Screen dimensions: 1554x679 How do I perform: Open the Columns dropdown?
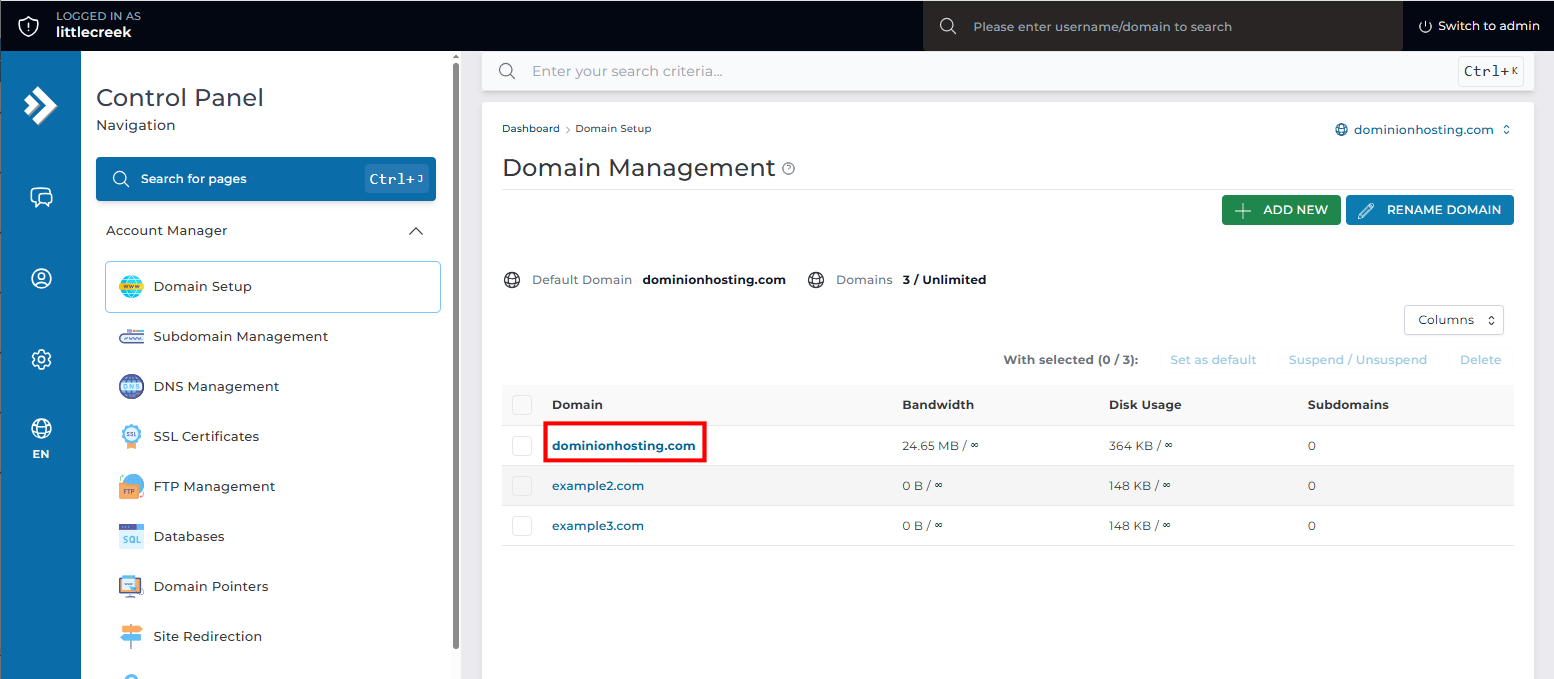click(x=1453, y=320)
